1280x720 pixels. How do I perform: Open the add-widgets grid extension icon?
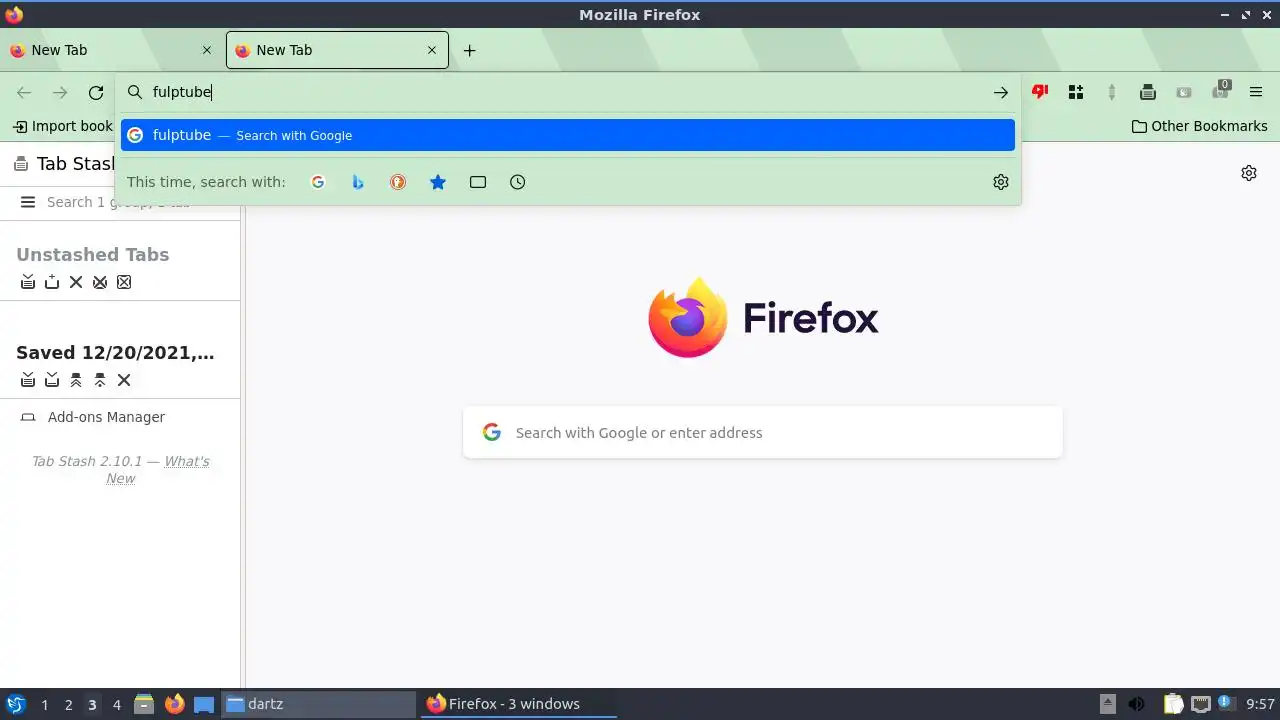(1076, 92)
